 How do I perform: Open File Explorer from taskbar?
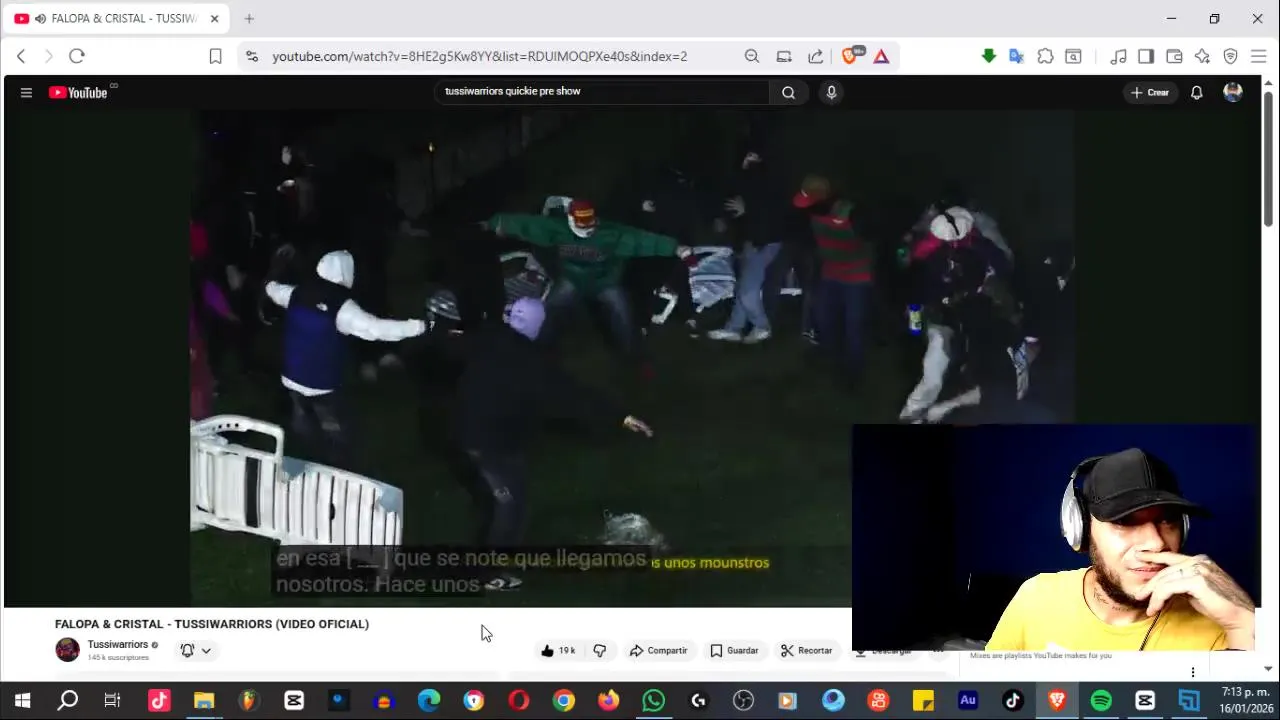point(204,701)
